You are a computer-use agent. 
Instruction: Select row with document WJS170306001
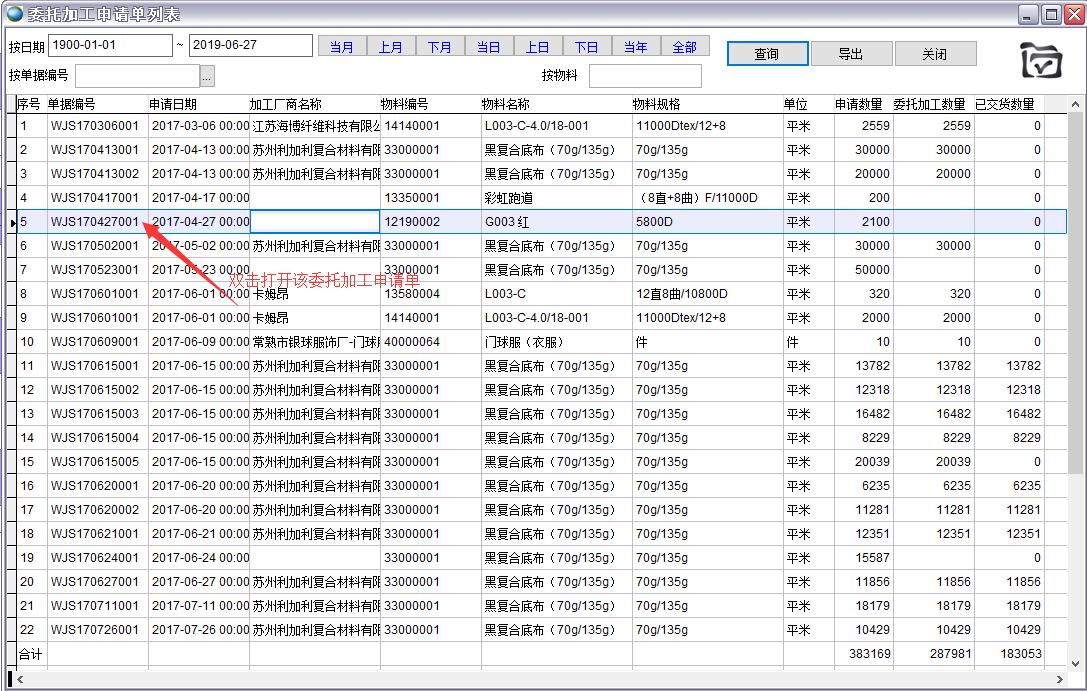point(97,126)
